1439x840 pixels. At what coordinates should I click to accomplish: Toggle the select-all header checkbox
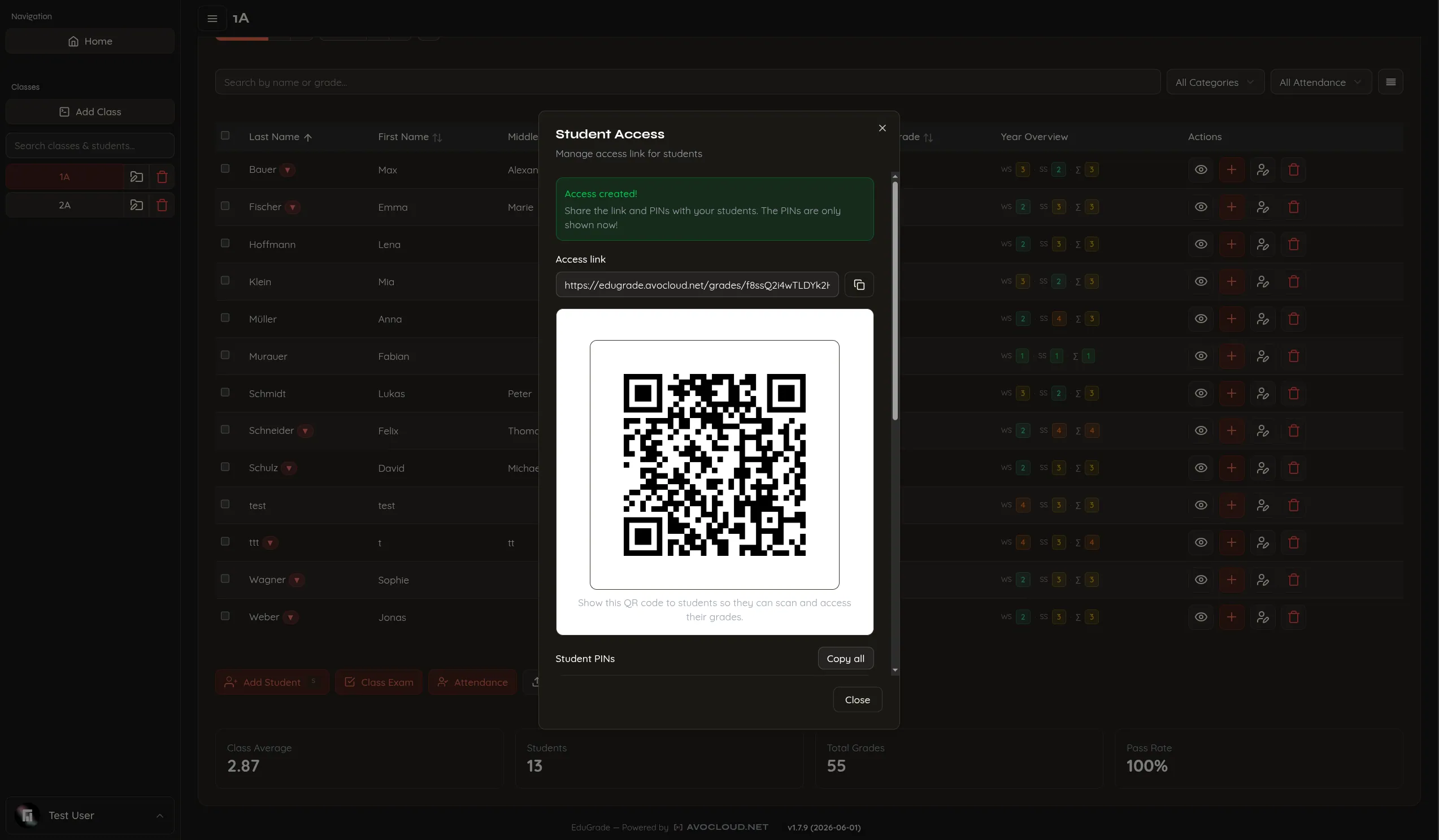(x=225, y=136)
